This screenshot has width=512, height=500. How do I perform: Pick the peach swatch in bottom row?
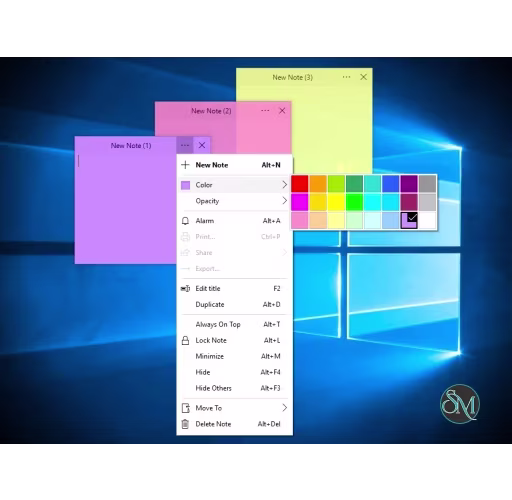point(318,220)
